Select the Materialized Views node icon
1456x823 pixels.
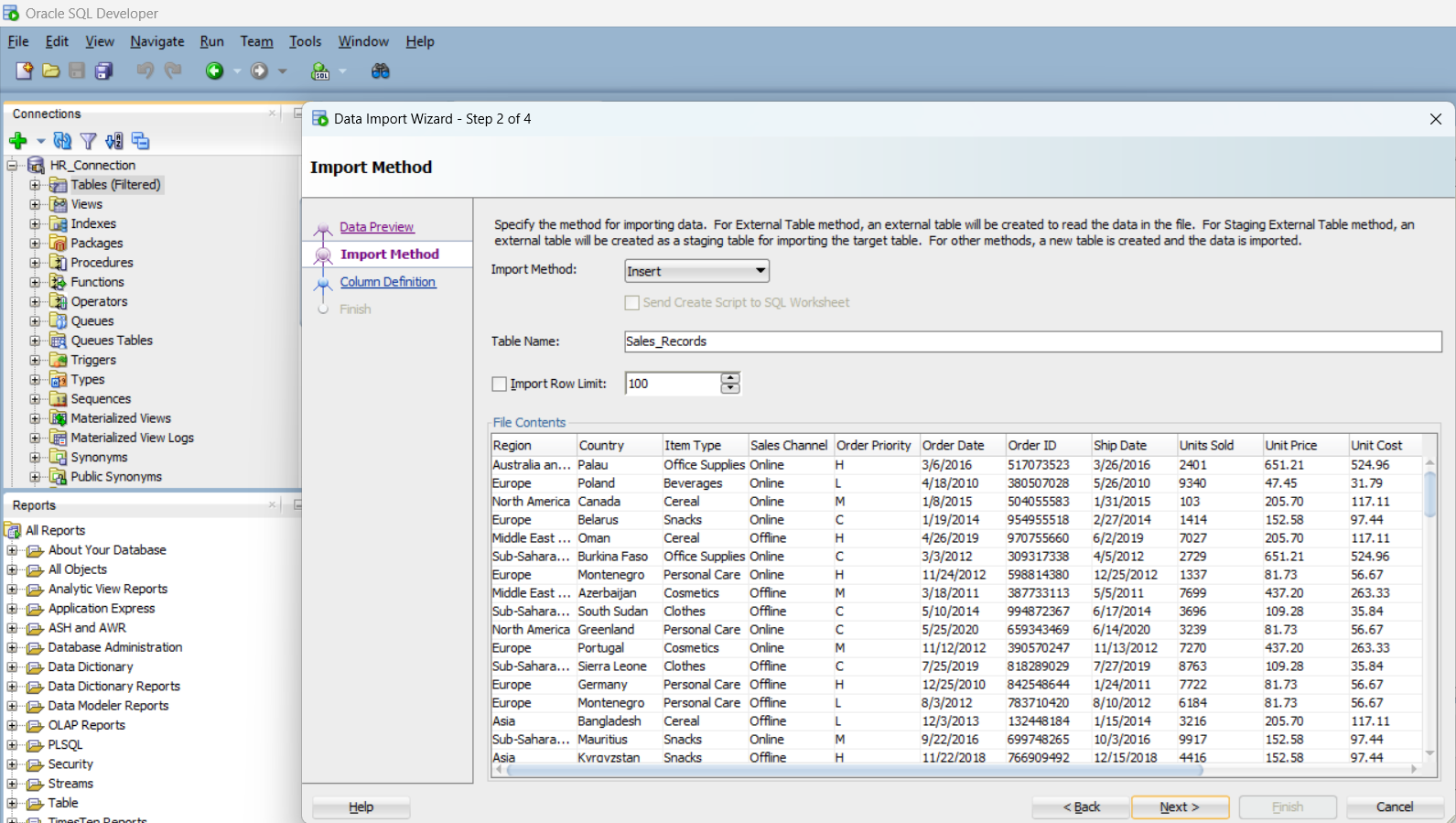(58, 418)
